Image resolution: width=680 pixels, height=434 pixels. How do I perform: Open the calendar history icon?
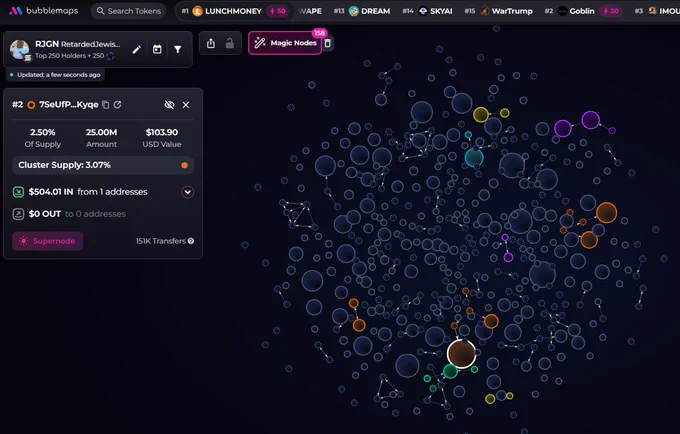[x=157, y=49]
